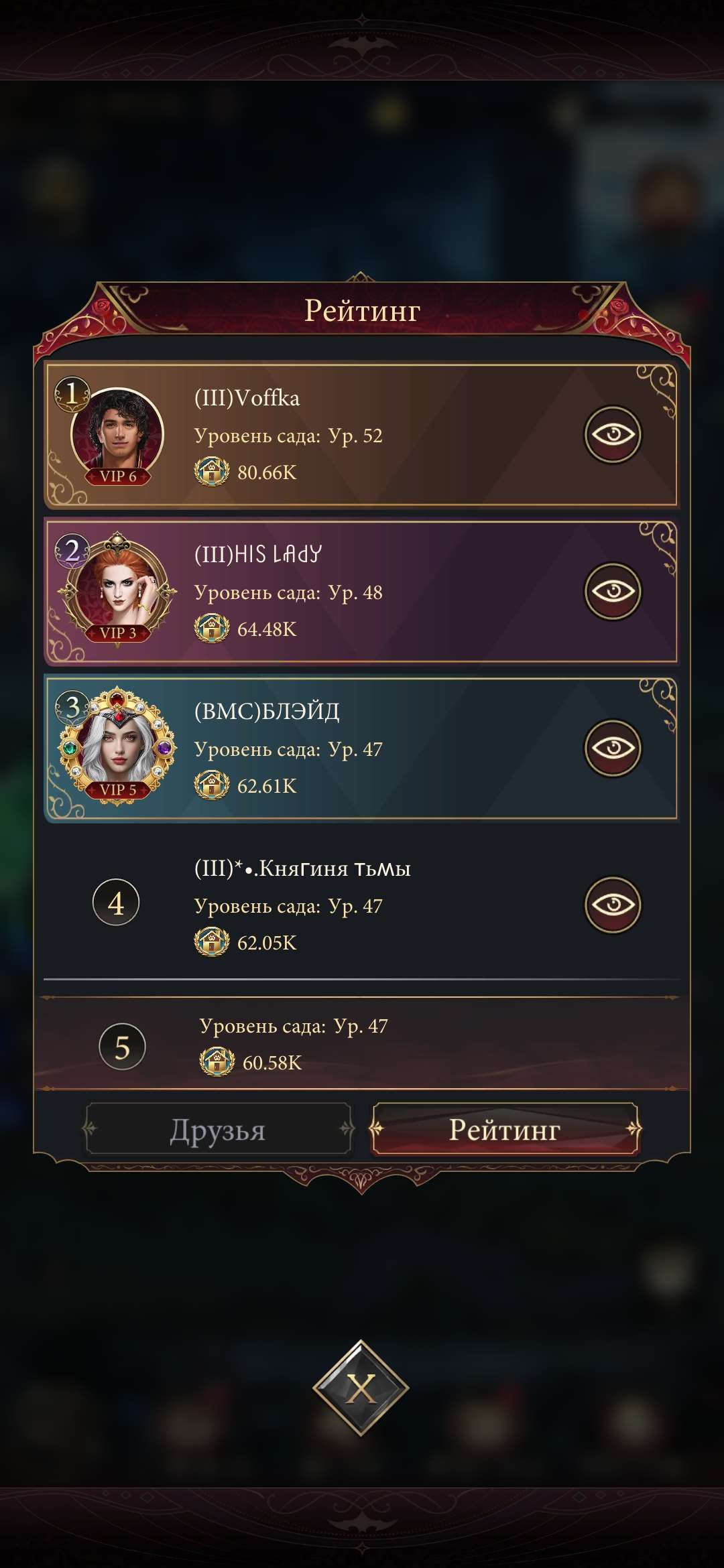724x1568 pixels.
Task: Switch to the Друзья tab
Action: click(218, 1129)
